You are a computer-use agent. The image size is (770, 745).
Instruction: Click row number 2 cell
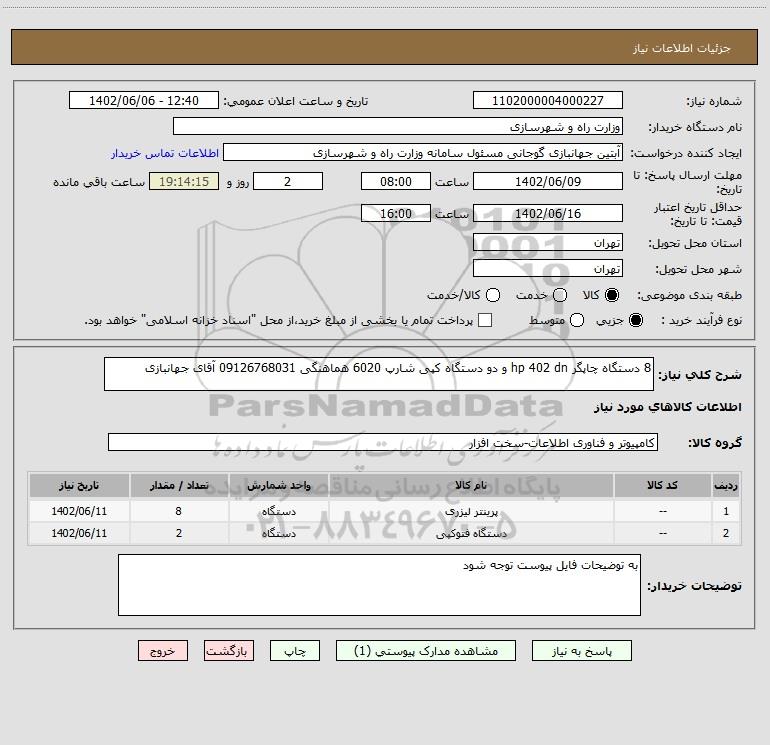coord(726,533)
